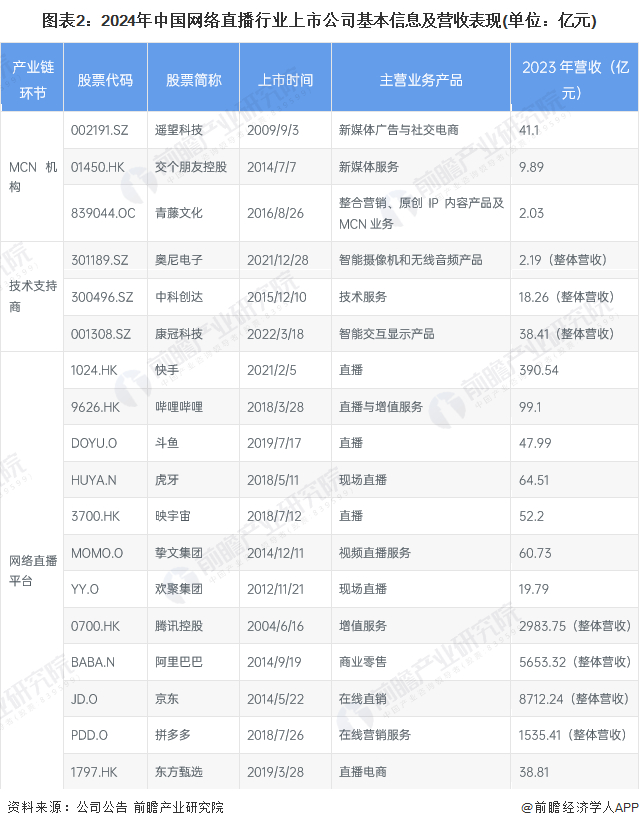Select stock code 002191.SZ

coord(100,130)
